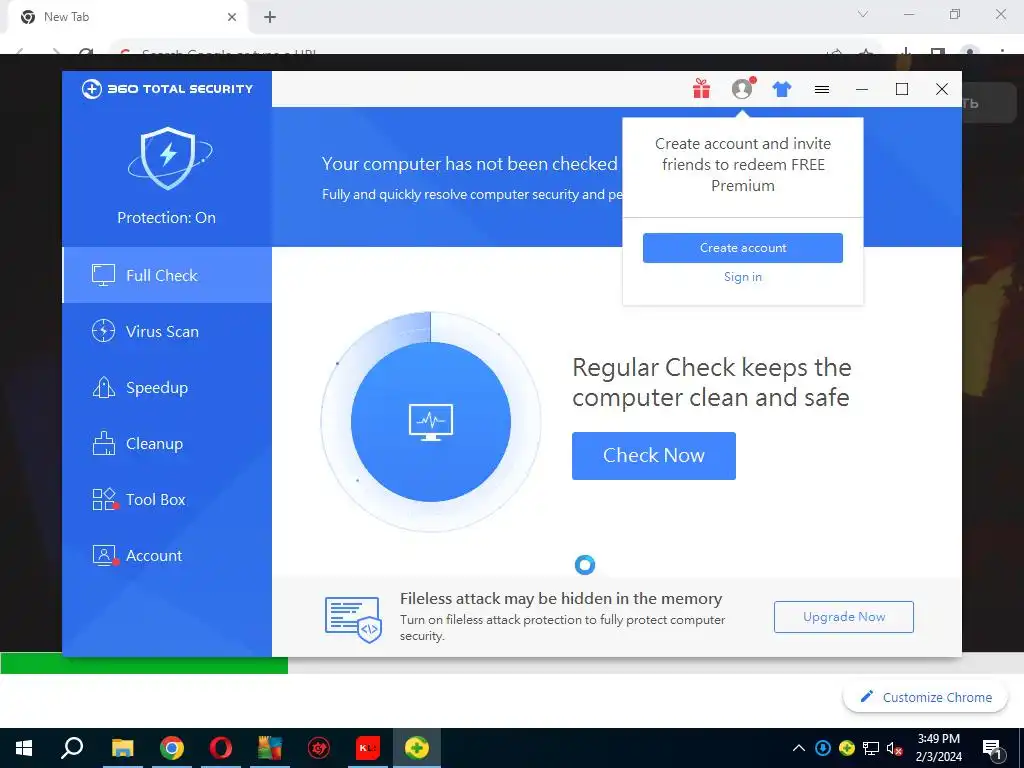The width and height of the screenshot is (1024, 768).
Task: Open the colorful tiles taskbar app
Action: click(x=270, y=748)
